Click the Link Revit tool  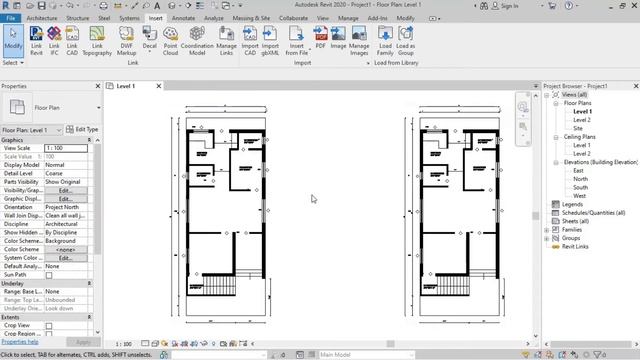tap(36, 41)
